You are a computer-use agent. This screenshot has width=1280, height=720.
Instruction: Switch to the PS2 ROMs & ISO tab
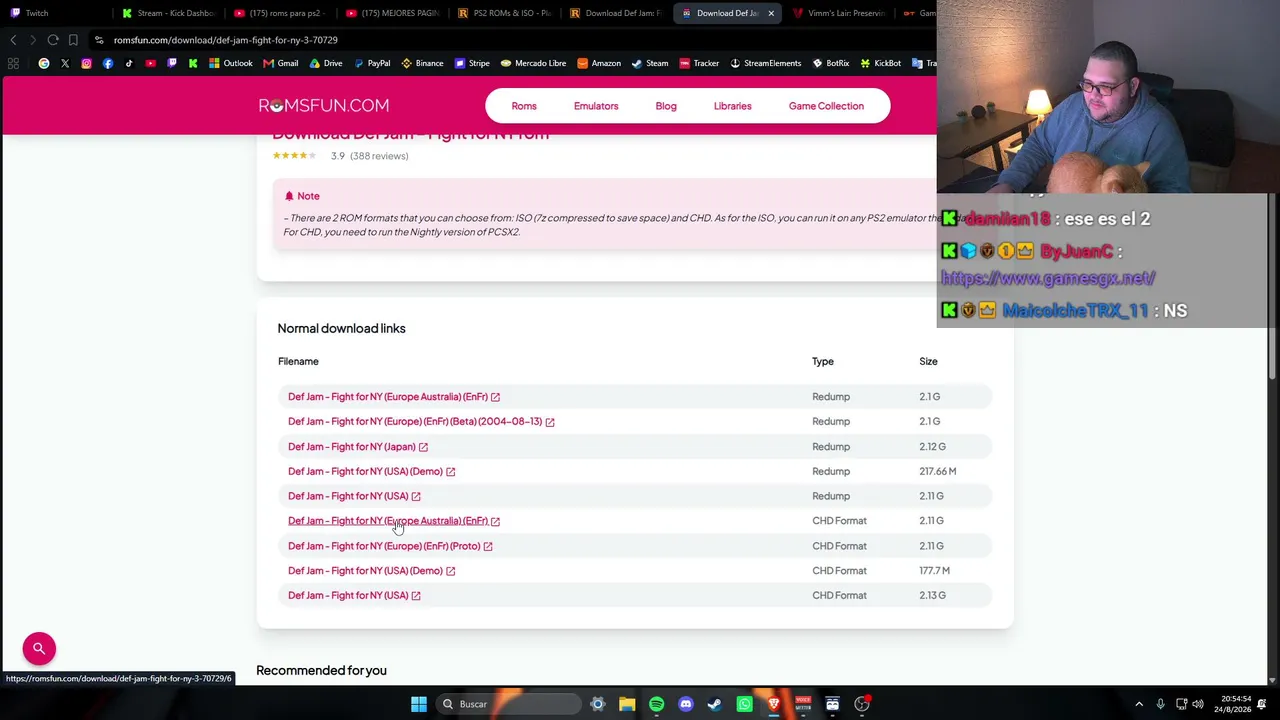coord(505,13)
